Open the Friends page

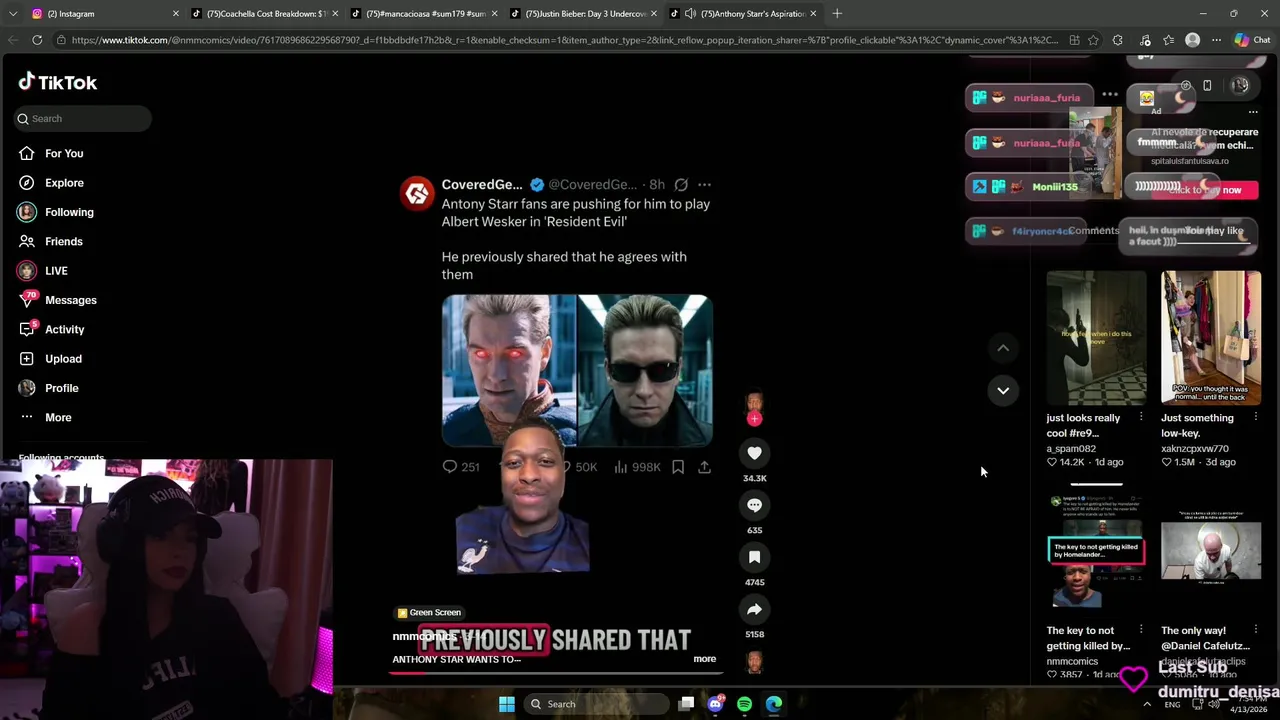point(63,241)
